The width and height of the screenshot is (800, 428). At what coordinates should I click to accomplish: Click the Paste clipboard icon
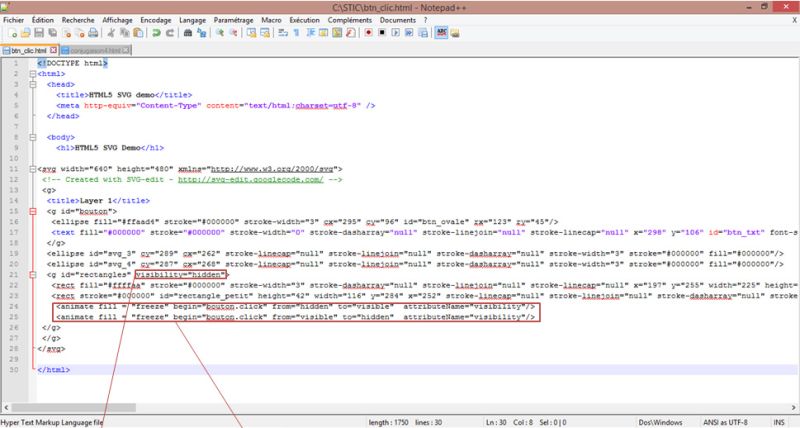point(138,33)
